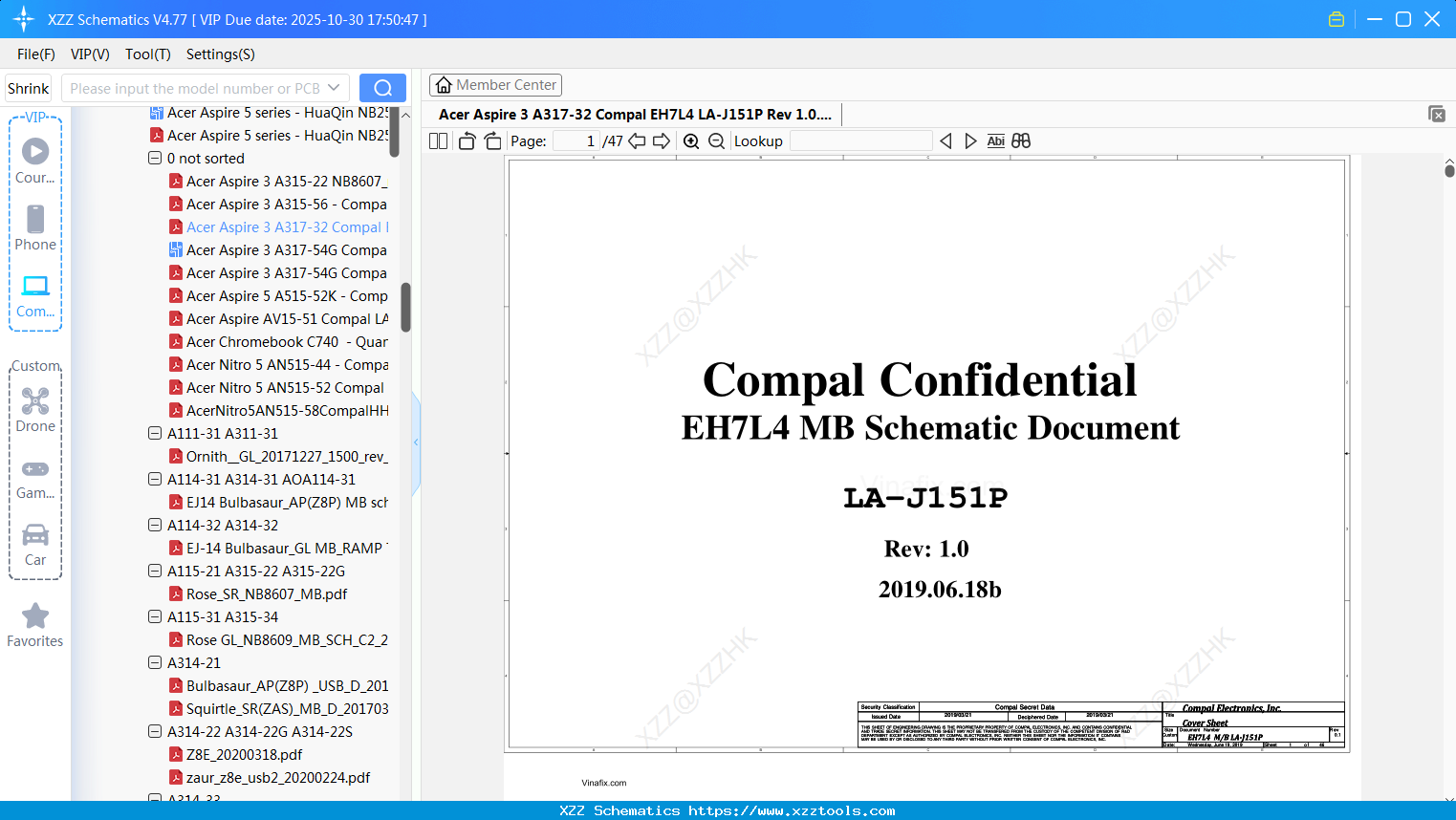Open Acer Aspire AV15-51 Compal file

tap(278, 318)
